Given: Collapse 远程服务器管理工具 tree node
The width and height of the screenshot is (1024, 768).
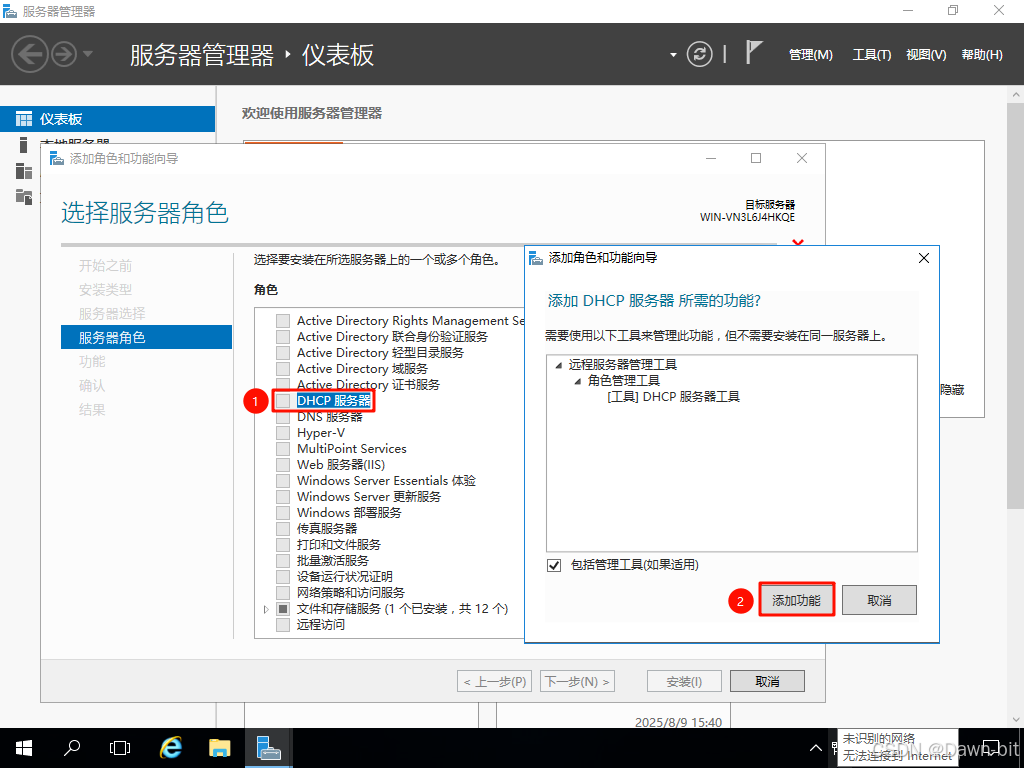Looking at the screenshot, I should point(558,365).
